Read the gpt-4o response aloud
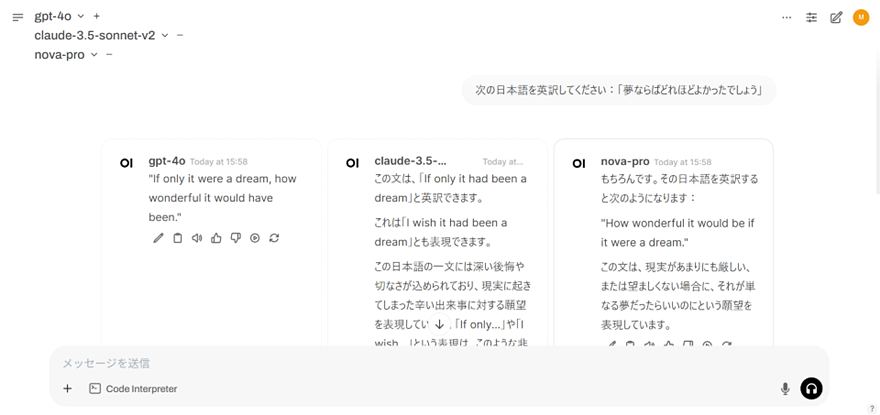This screenshot has height=415, width=880. pyautogui.click(x=197, y=238)
